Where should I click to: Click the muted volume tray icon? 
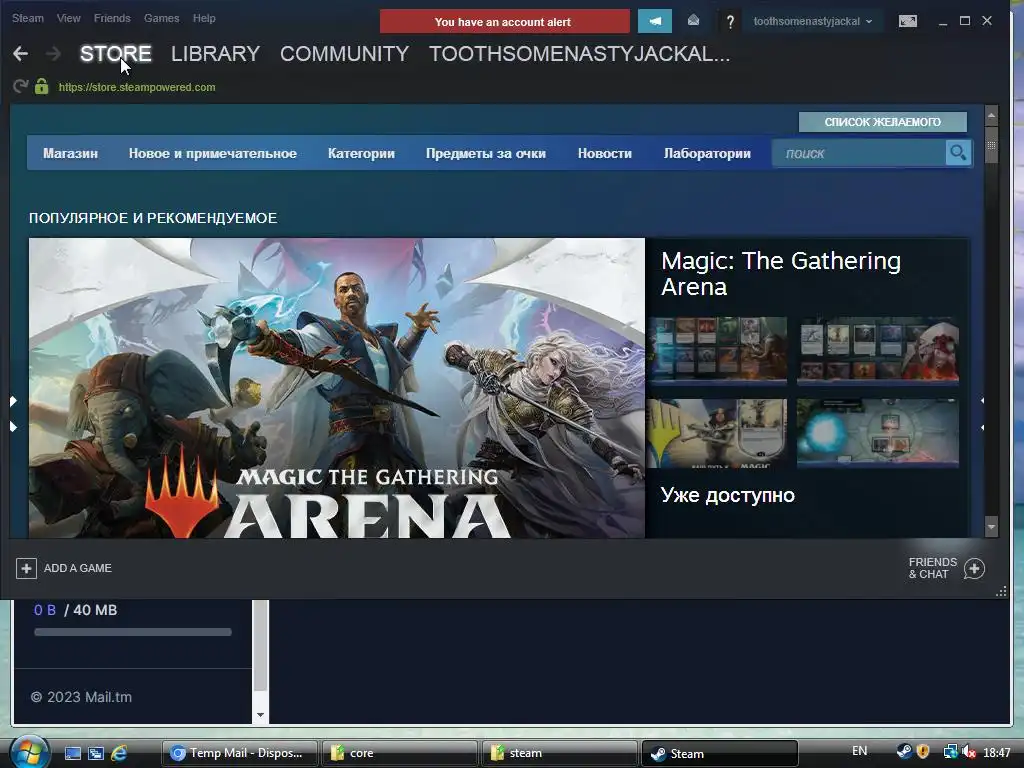[969, 752]
